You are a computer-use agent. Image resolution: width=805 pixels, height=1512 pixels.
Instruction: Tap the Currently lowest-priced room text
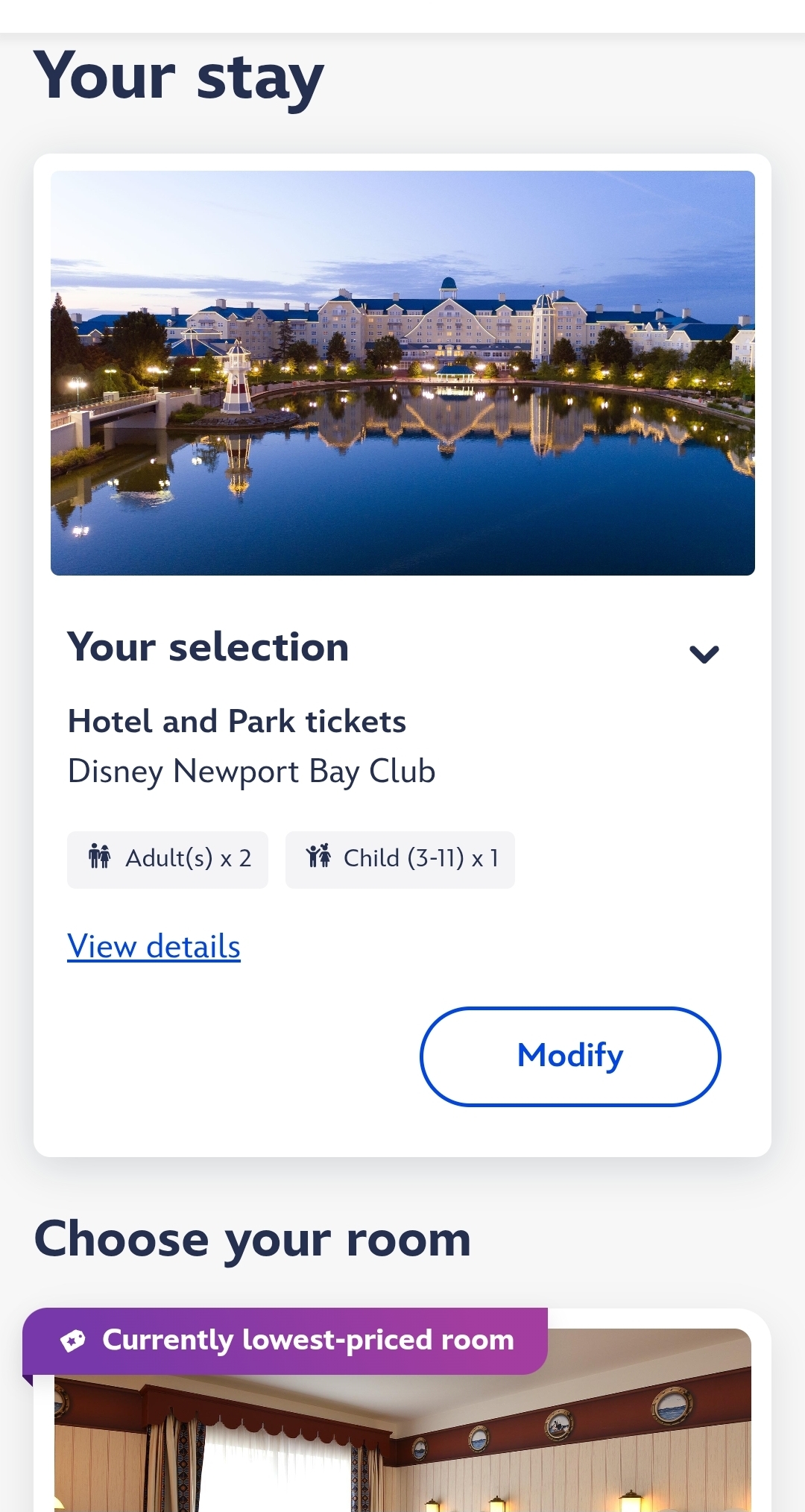(x=308, y=1340)
